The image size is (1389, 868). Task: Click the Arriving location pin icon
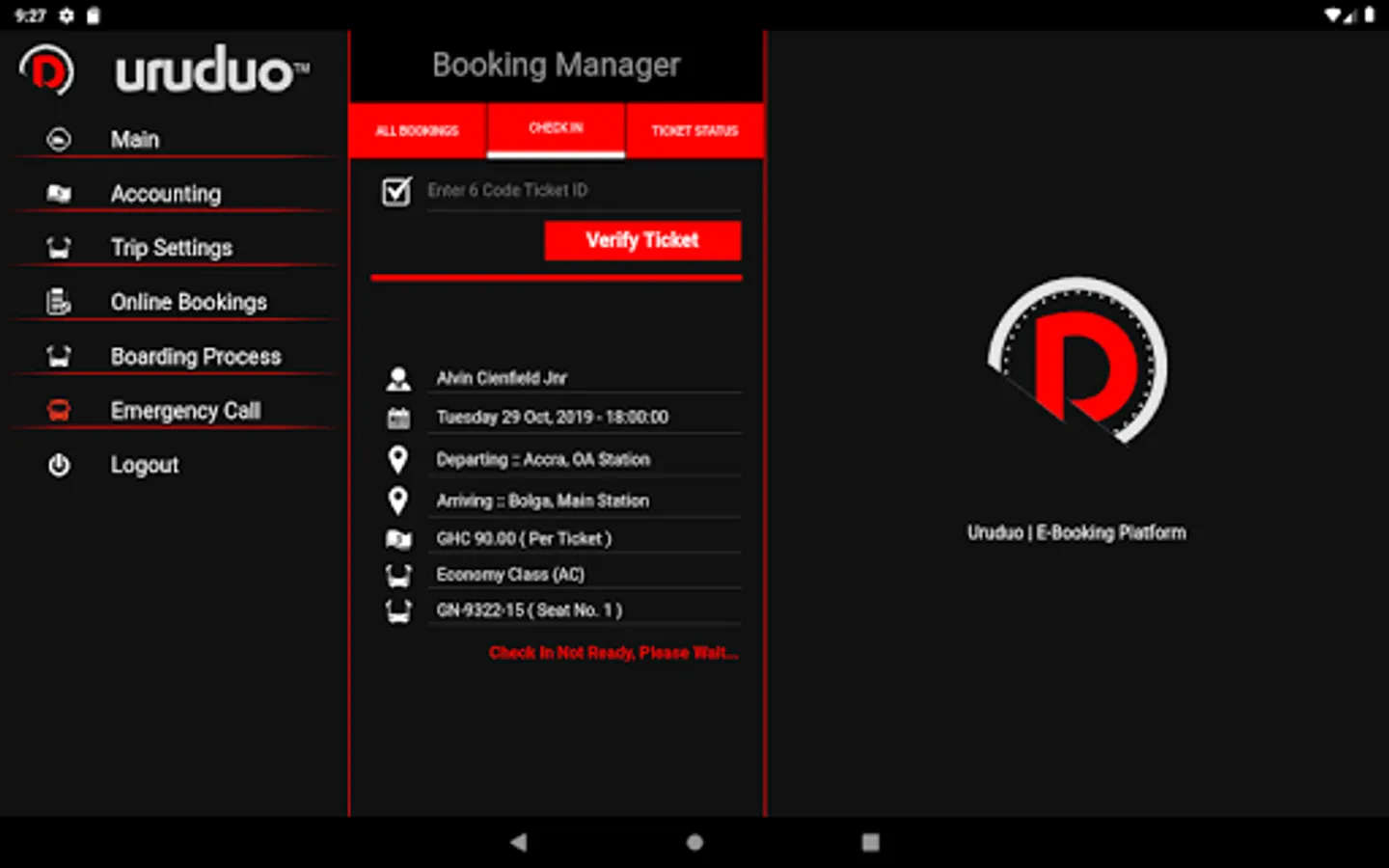click(397, 501)
